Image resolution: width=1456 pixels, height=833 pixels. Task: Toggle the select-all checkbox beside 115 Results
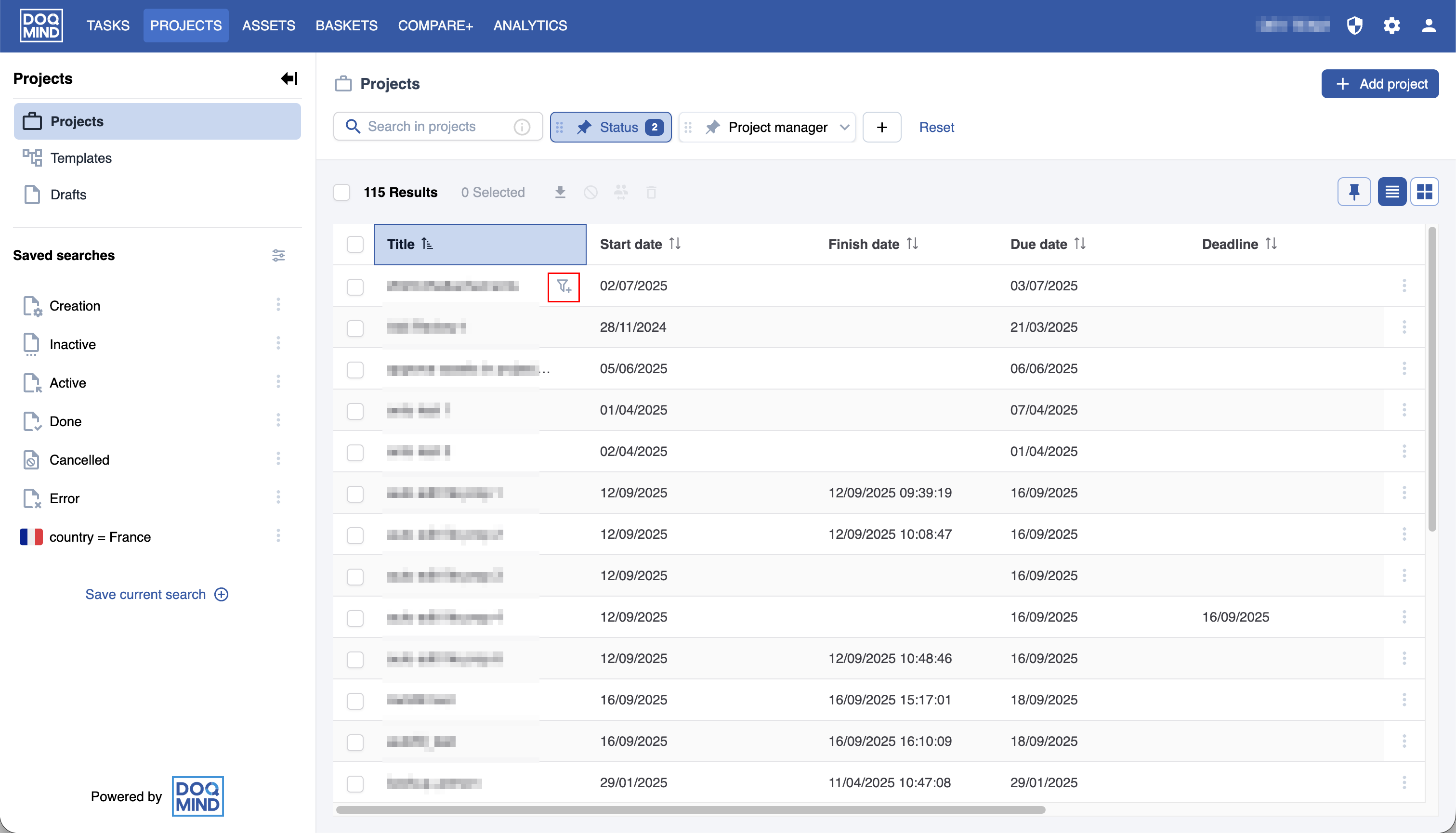[x=341, y=192]
